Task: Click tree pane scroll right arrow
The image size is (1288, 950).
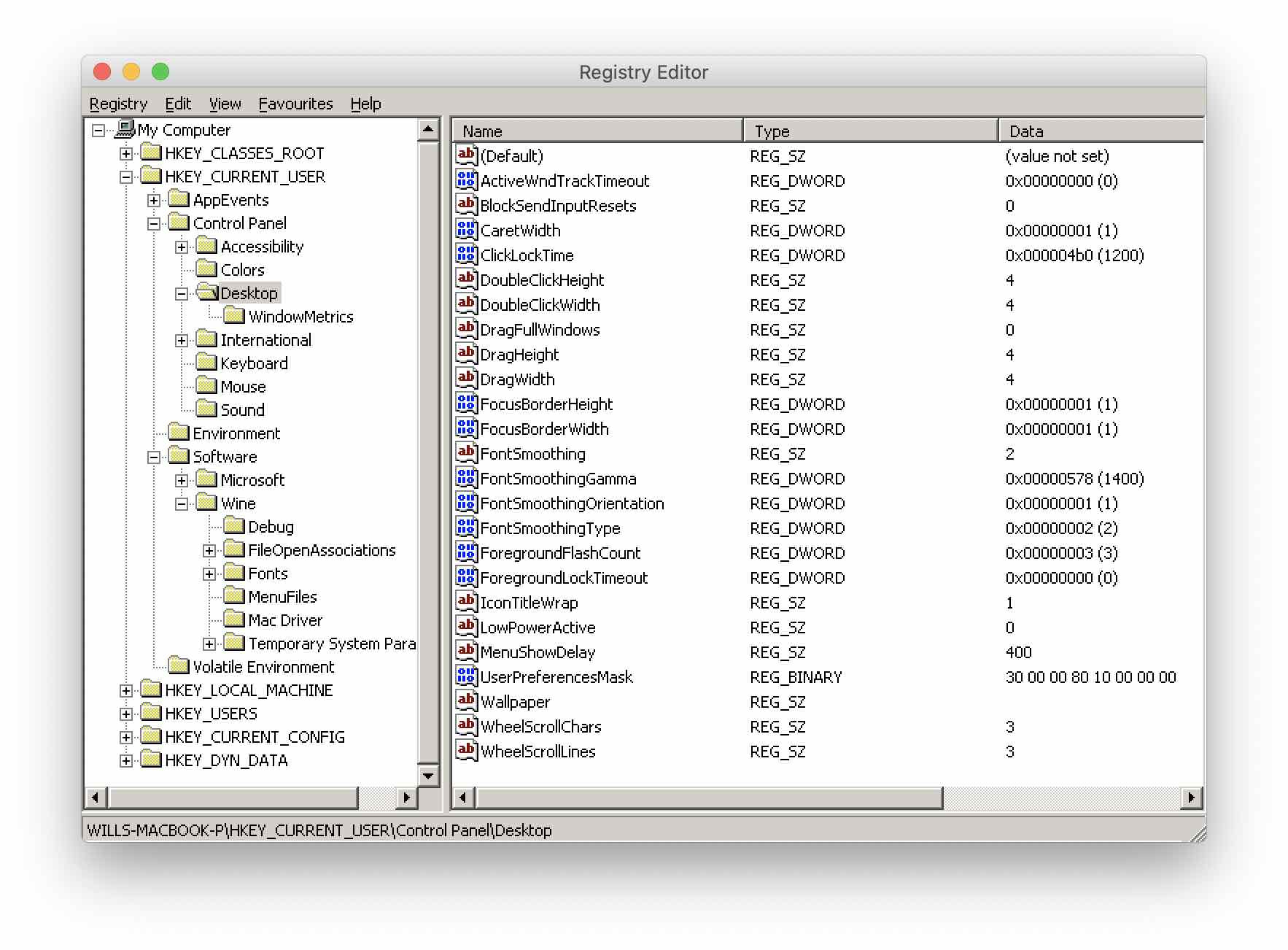Action: [407, 798]
